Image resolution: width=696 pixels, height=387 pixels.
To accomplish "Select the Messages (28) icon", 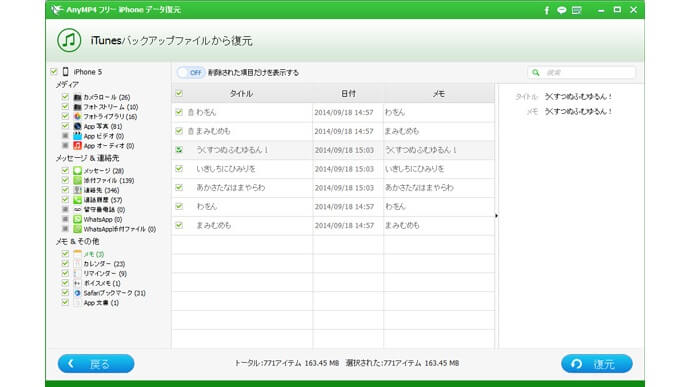I will (78, 170).
